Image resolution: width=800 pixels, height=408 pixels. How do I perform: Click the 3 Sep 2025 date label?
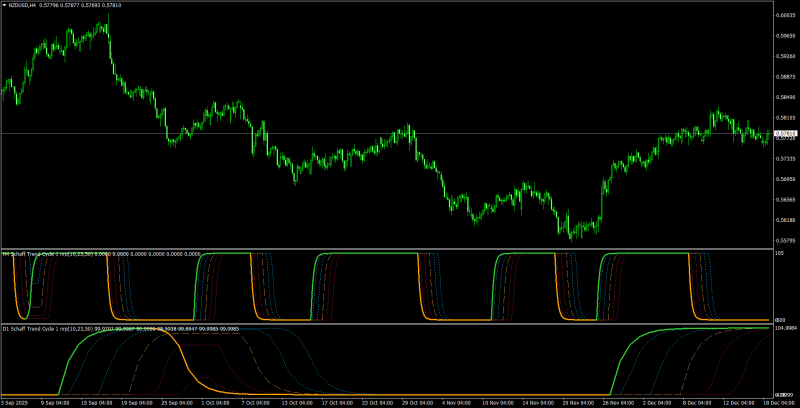[15, 402]
